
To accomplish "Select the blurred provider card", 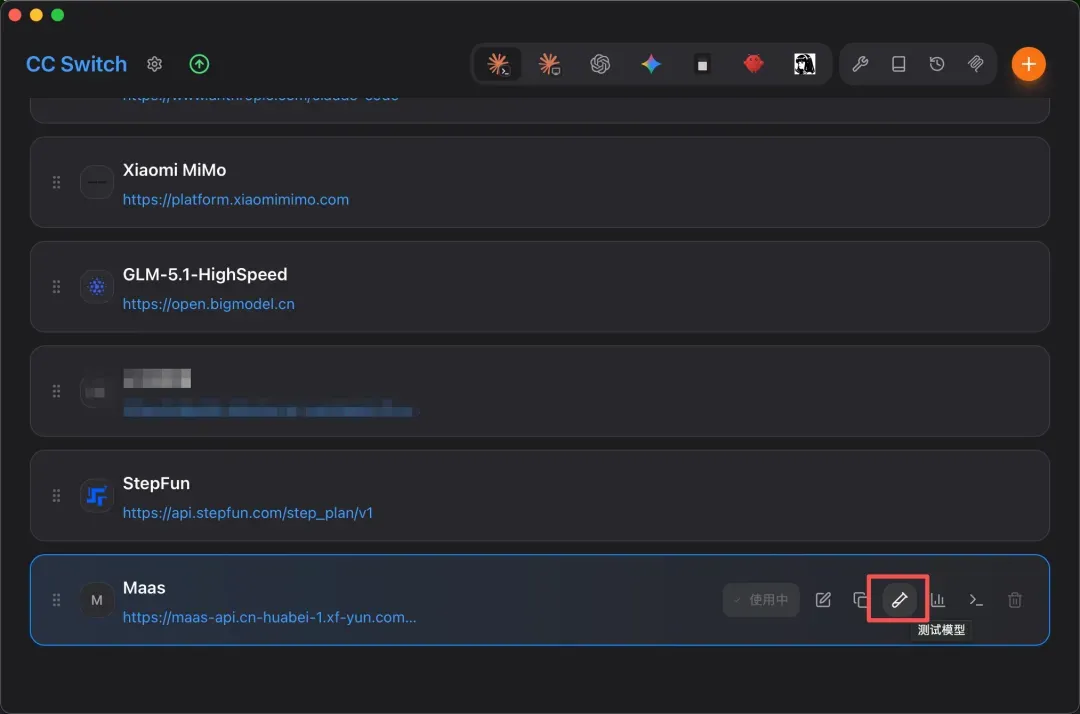I will [539, 391].
